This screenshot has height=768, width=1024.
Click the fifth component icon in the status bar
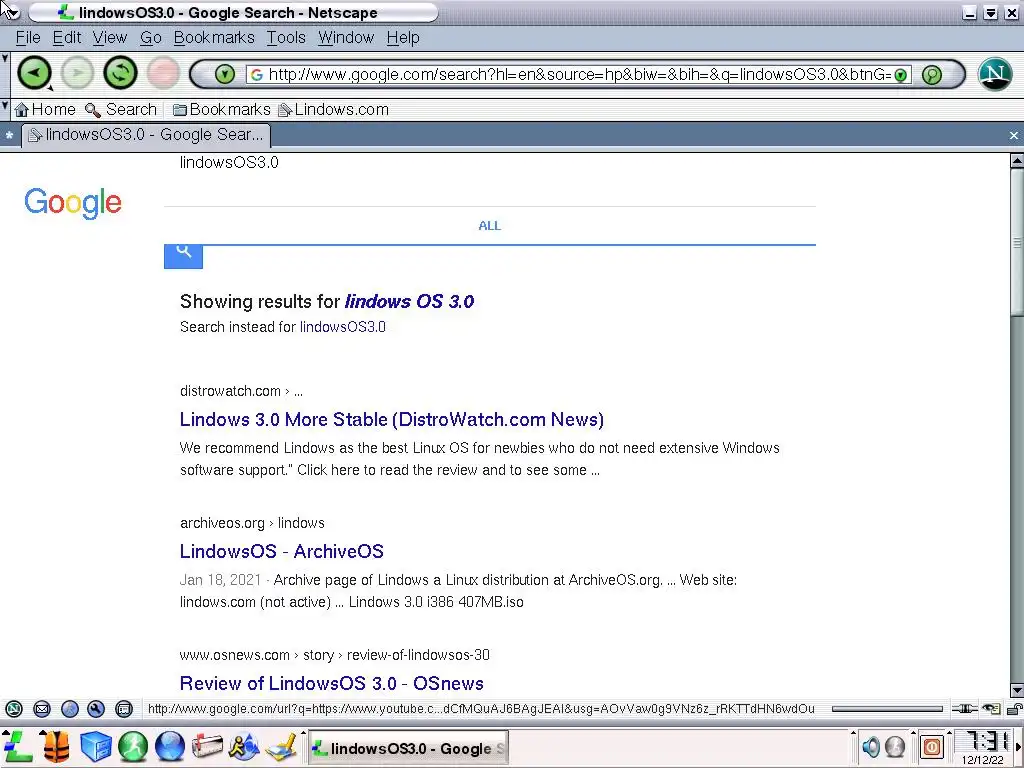tap(123, 709)
